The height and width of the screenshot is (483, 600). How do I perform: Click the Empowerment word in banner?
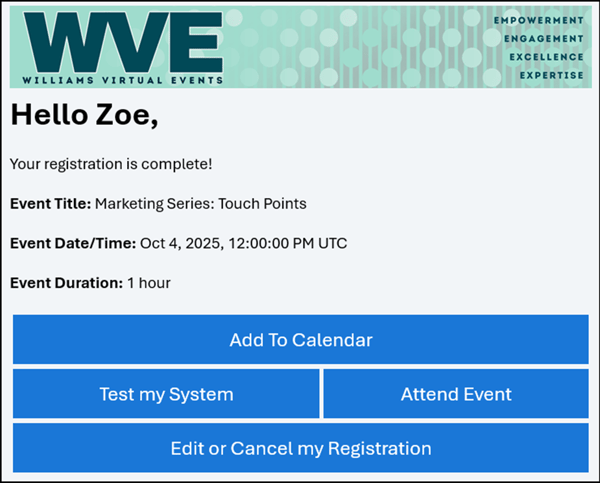[x=538, y=20]
